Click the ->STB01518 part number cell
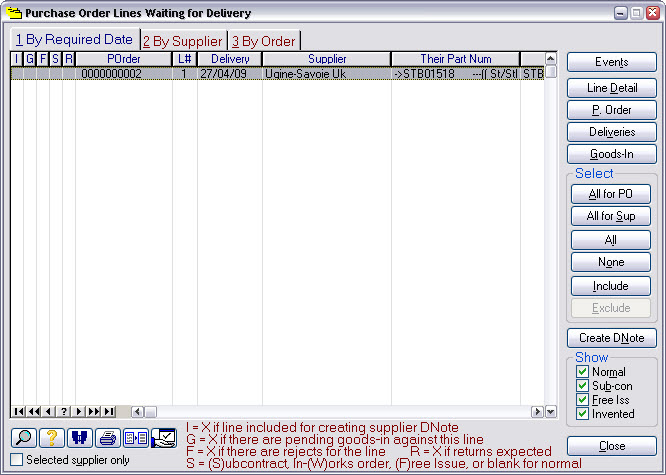This screenshot has height=475, width=666. [x=456, y=74]
